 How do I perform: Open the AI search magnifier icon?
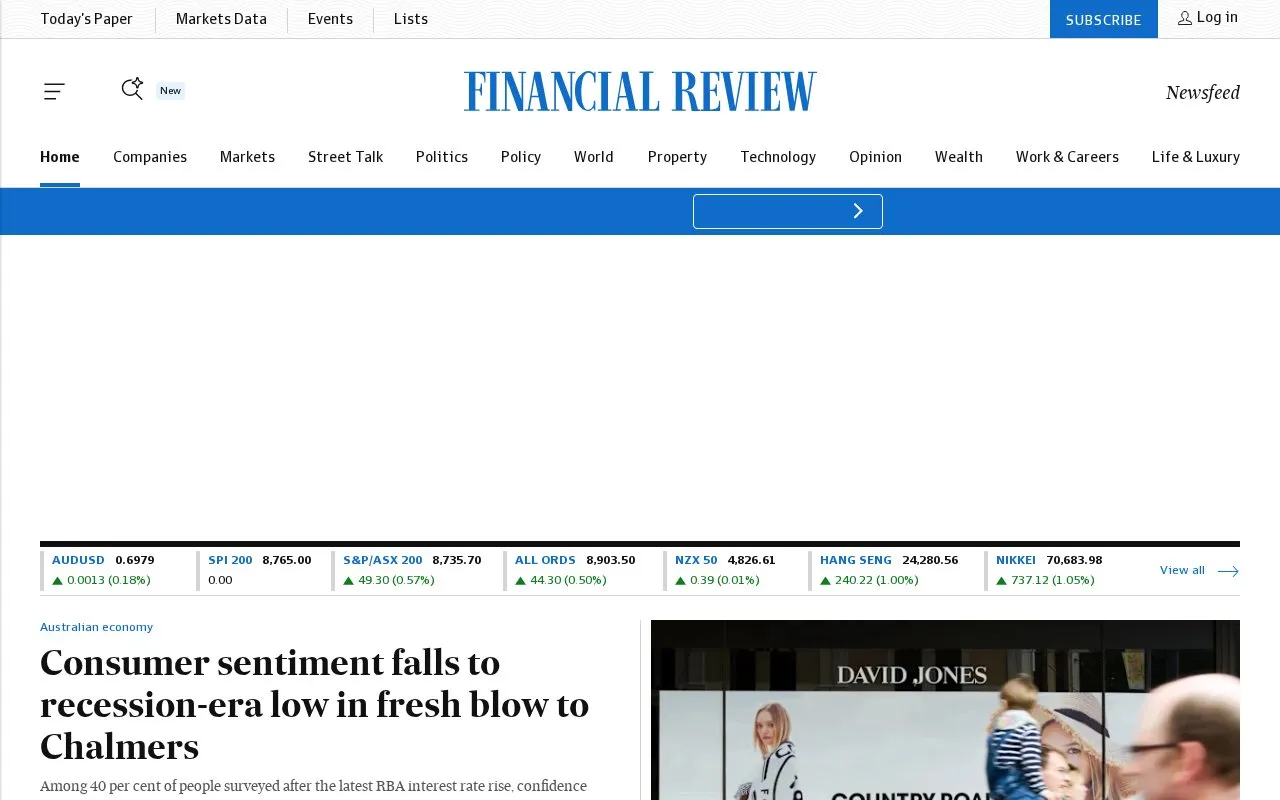point(132,89)
